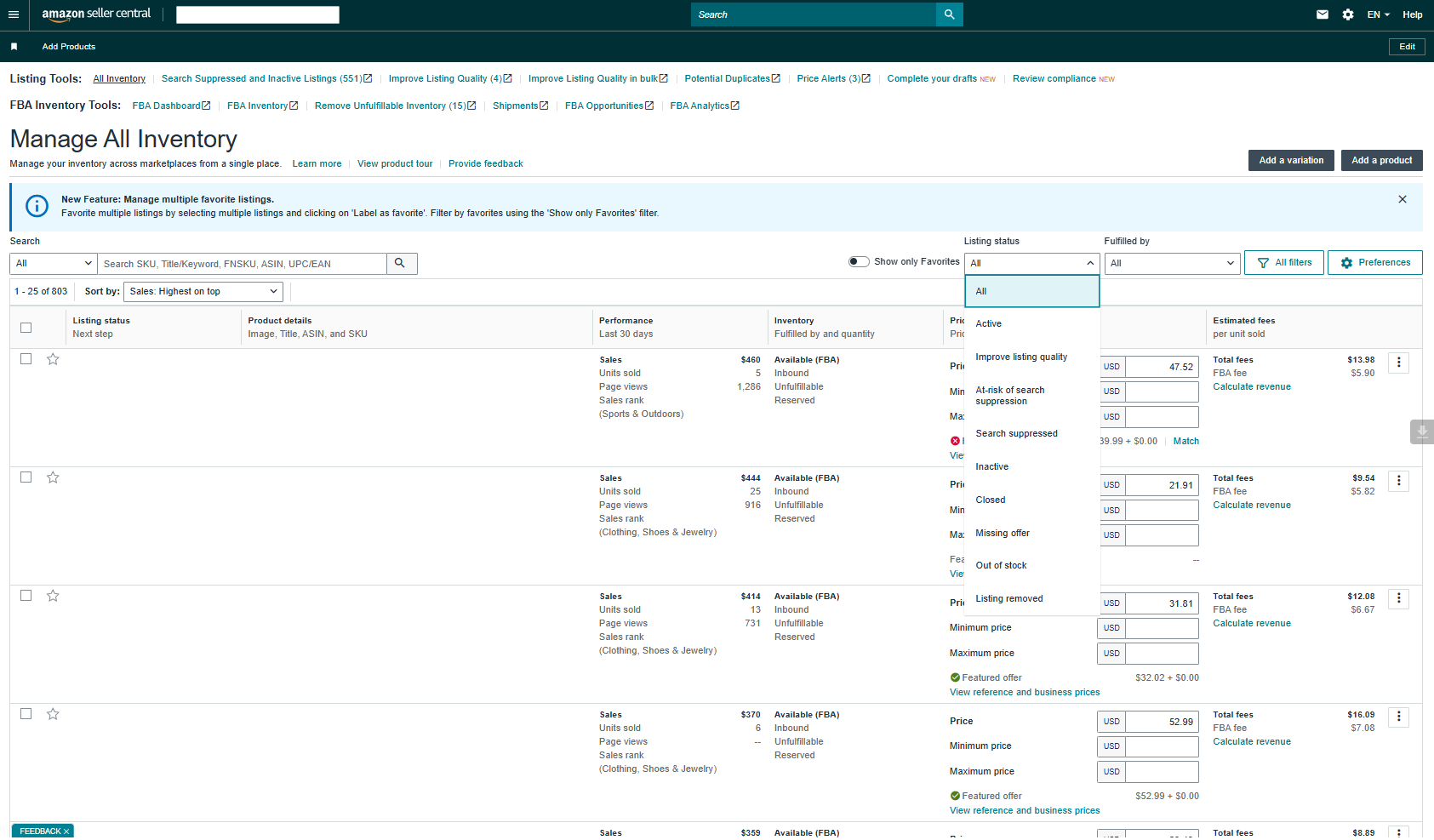The image size is (1434, 840).
Task: Open the EN language dropdown
Action: pyautogui.click(x=1379, y=14)
